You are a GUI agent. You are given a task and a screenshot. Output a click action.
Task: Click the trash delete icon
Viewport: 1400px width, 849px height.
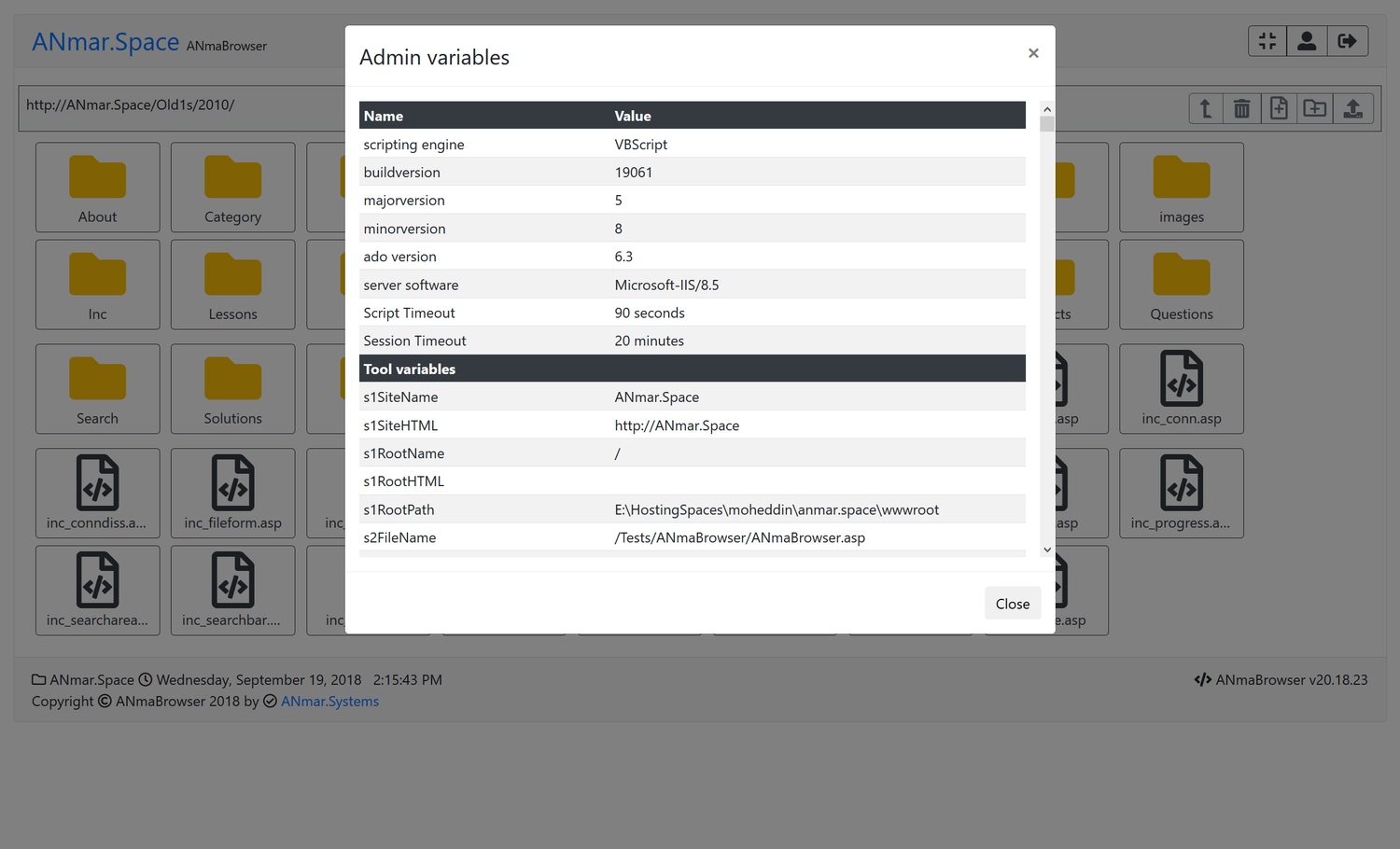(1241, 108)
